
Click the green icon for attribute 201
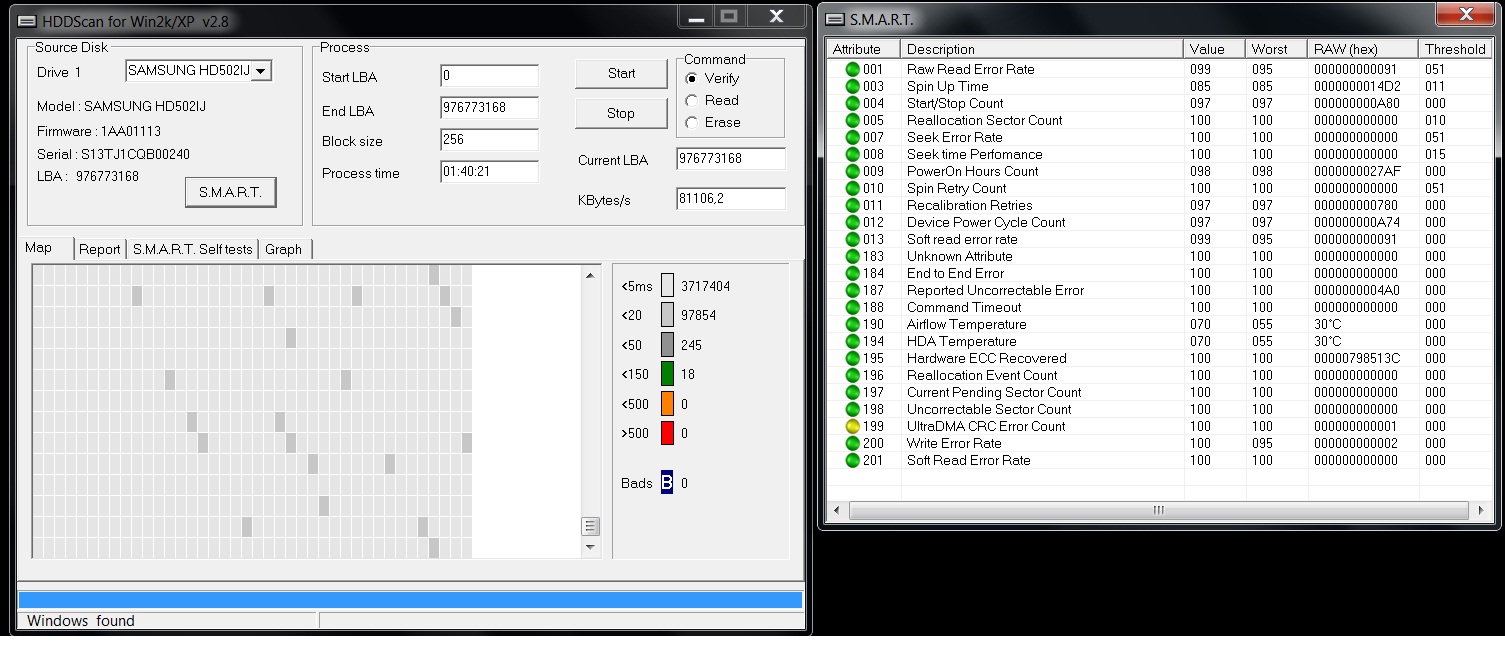point(852,460)
